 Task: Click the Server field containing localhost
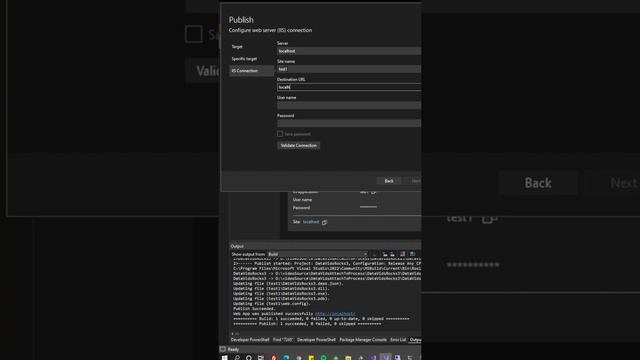coord(349,51)
